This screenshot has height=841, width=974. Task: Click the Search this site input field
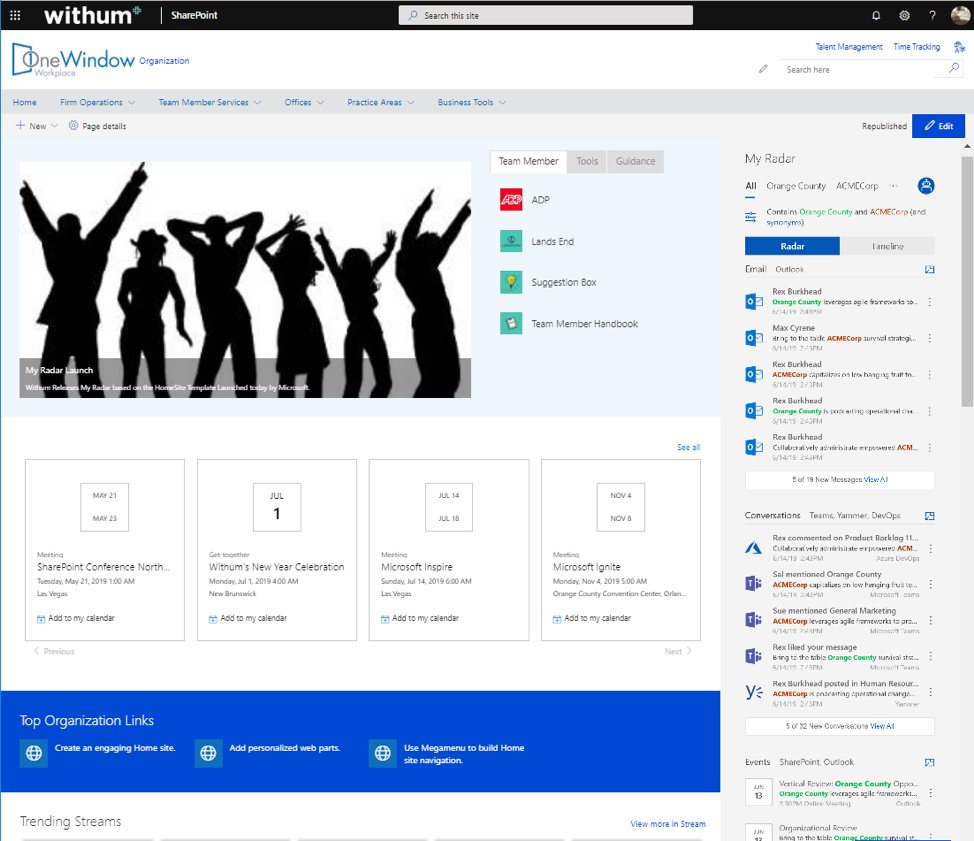click(x=545, y=15)
